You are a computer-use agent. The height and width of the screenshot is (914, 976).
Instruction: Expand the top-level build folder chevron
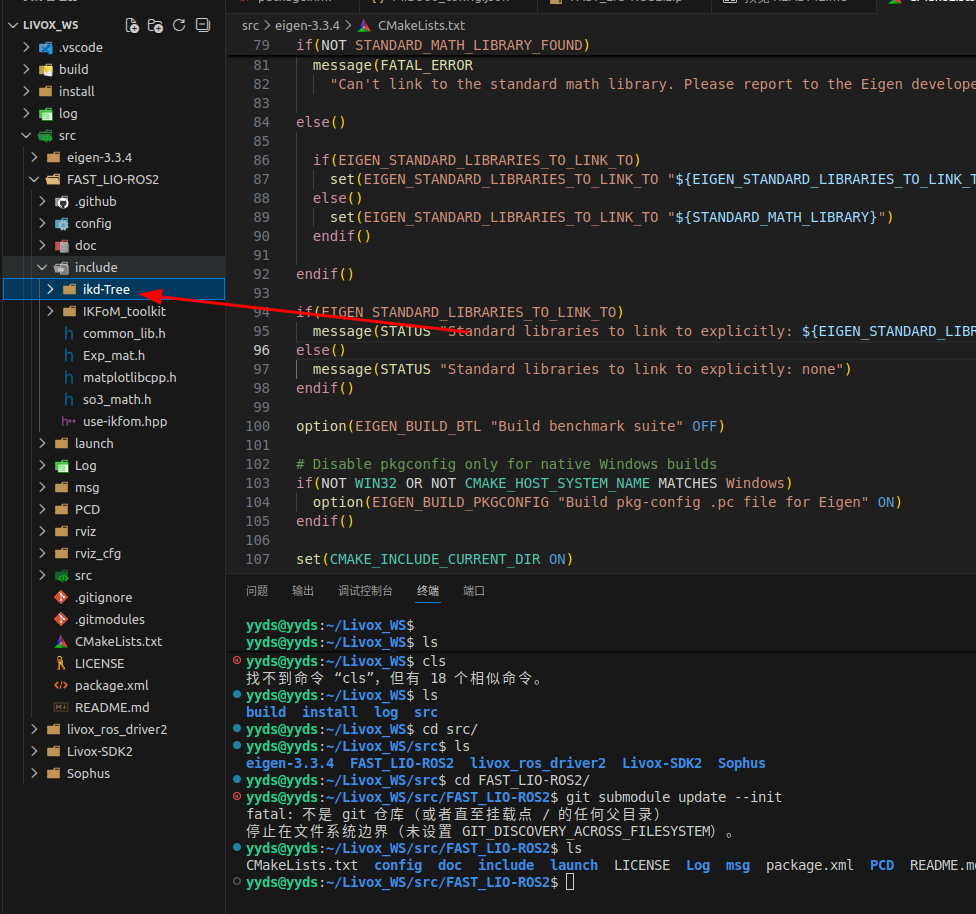pos(26,69)
